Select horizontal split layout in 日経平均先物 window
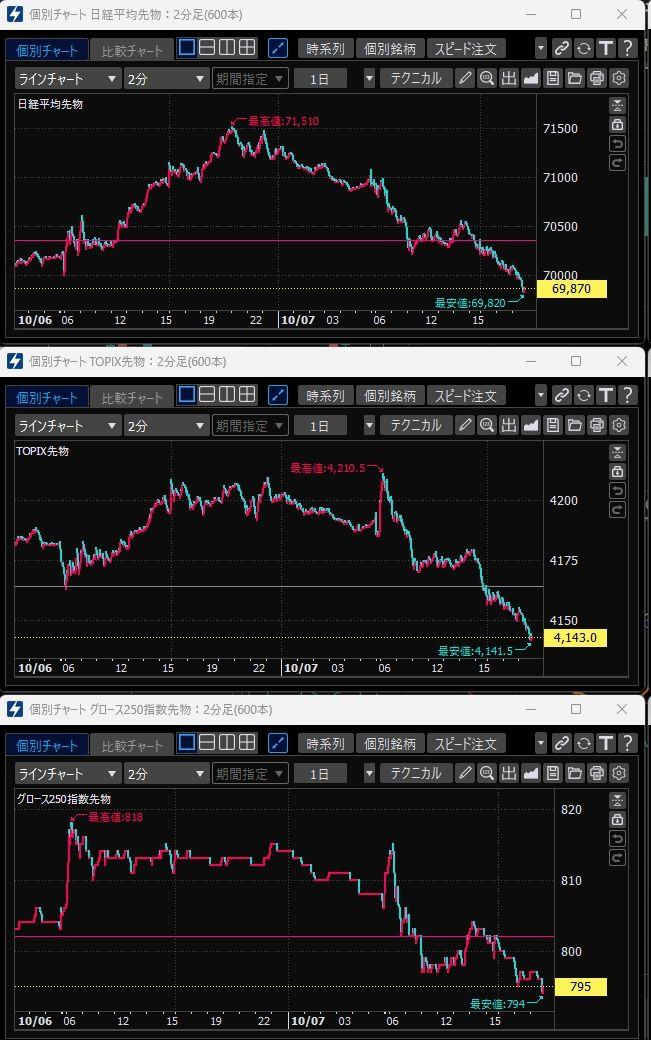Image resolution: width=651 pixels, height=1040 pixels. [x=207, y=47]
